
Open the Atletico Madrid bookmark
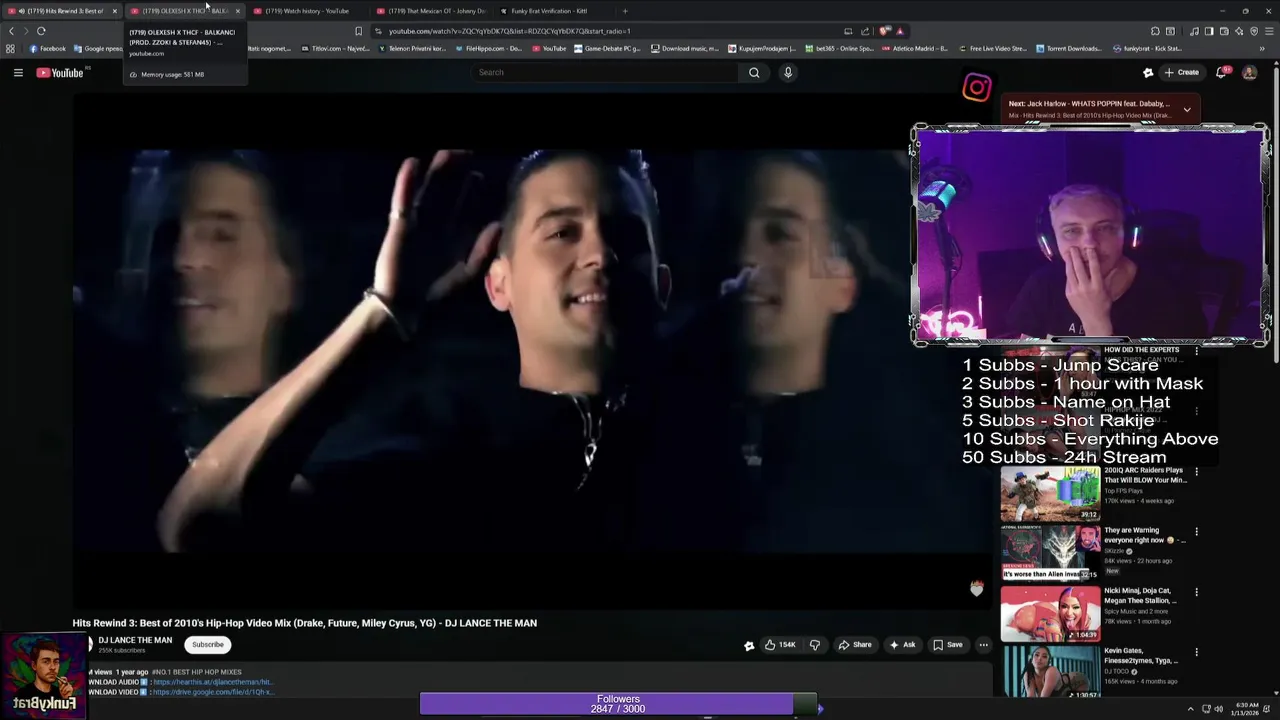pyautogui.click(x=915, y=48)
